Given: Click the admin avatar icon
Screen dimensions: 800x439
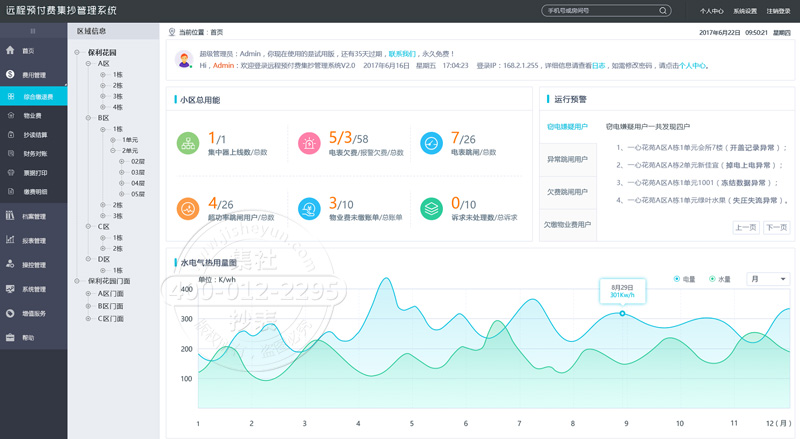Looking at the screenshot, I should [184, 59].
